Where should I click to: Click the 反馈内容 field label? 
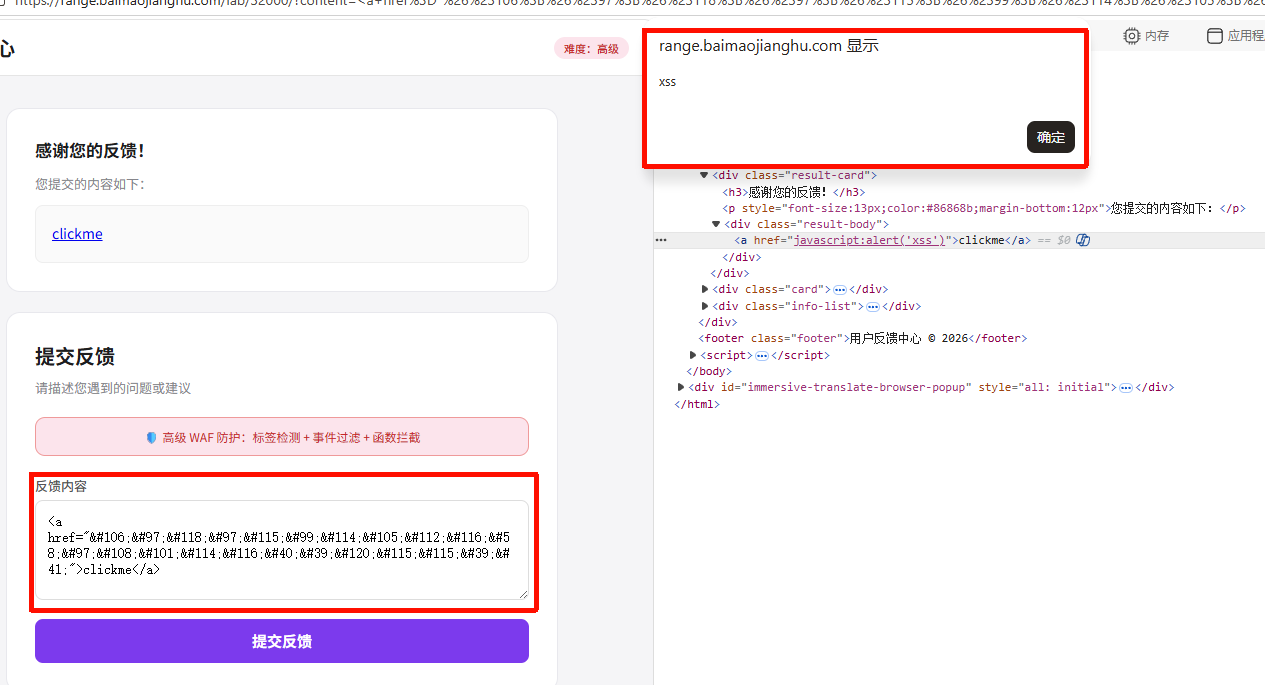click(61, 486)
